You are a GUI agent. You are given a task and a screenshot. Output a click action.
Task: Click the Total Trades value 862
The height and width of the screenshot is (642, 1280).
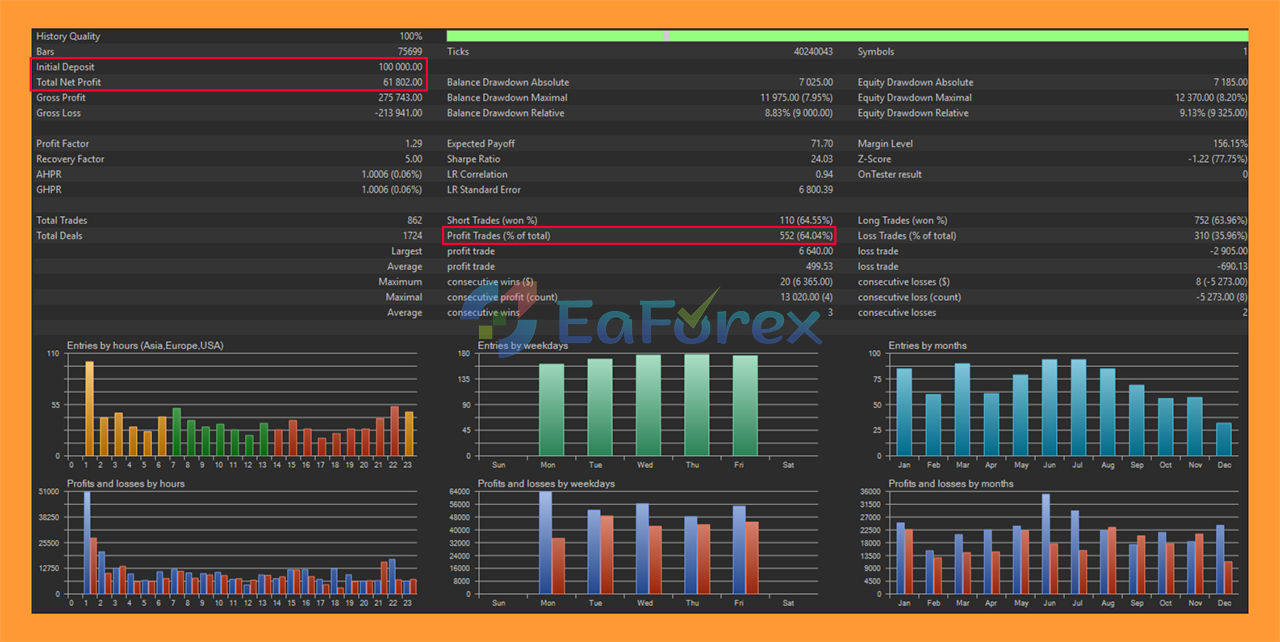tap(412, 220)
